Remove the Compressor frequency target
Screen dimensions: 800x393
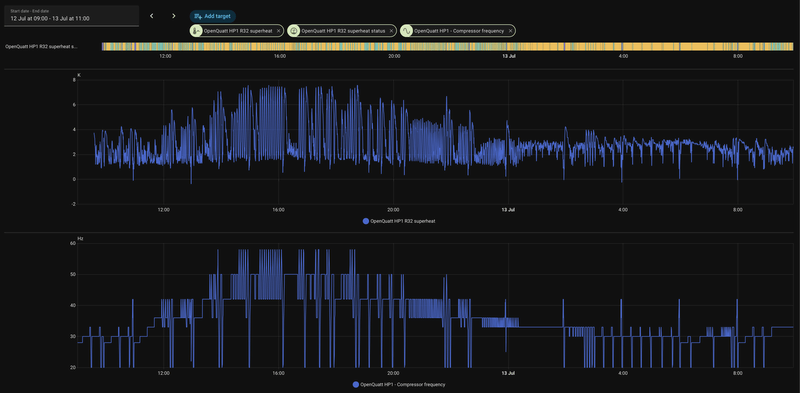pos(510,31)
